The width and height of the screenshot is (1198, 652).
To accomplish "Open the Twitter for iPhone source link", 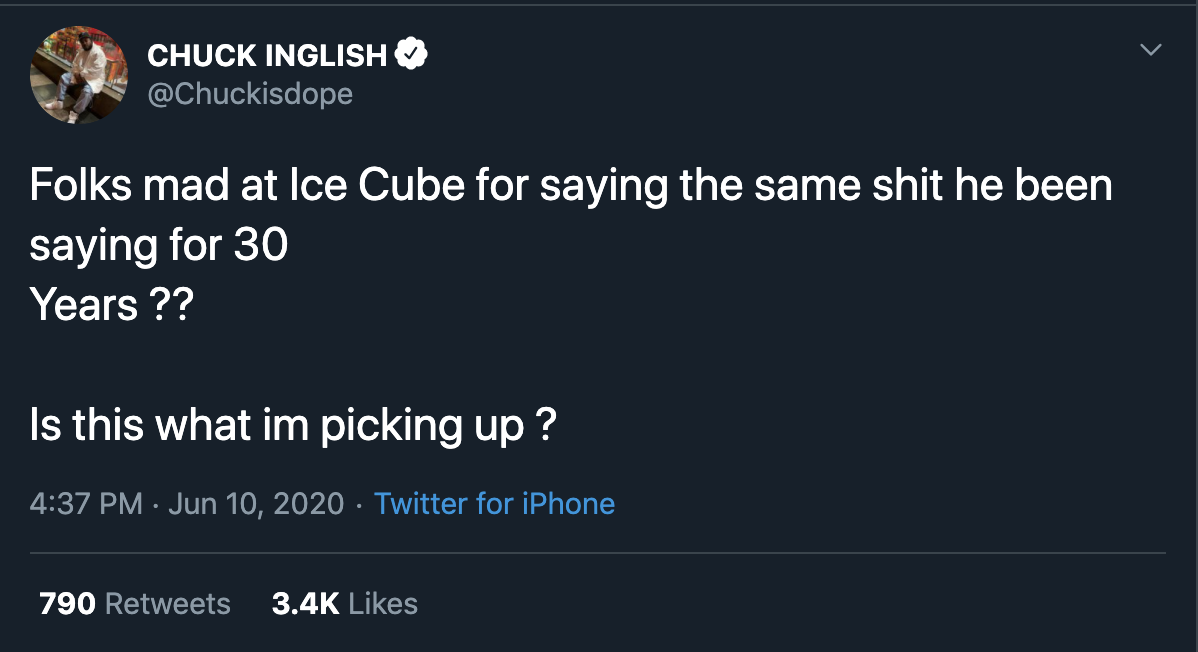I will [x=494, y=503].
